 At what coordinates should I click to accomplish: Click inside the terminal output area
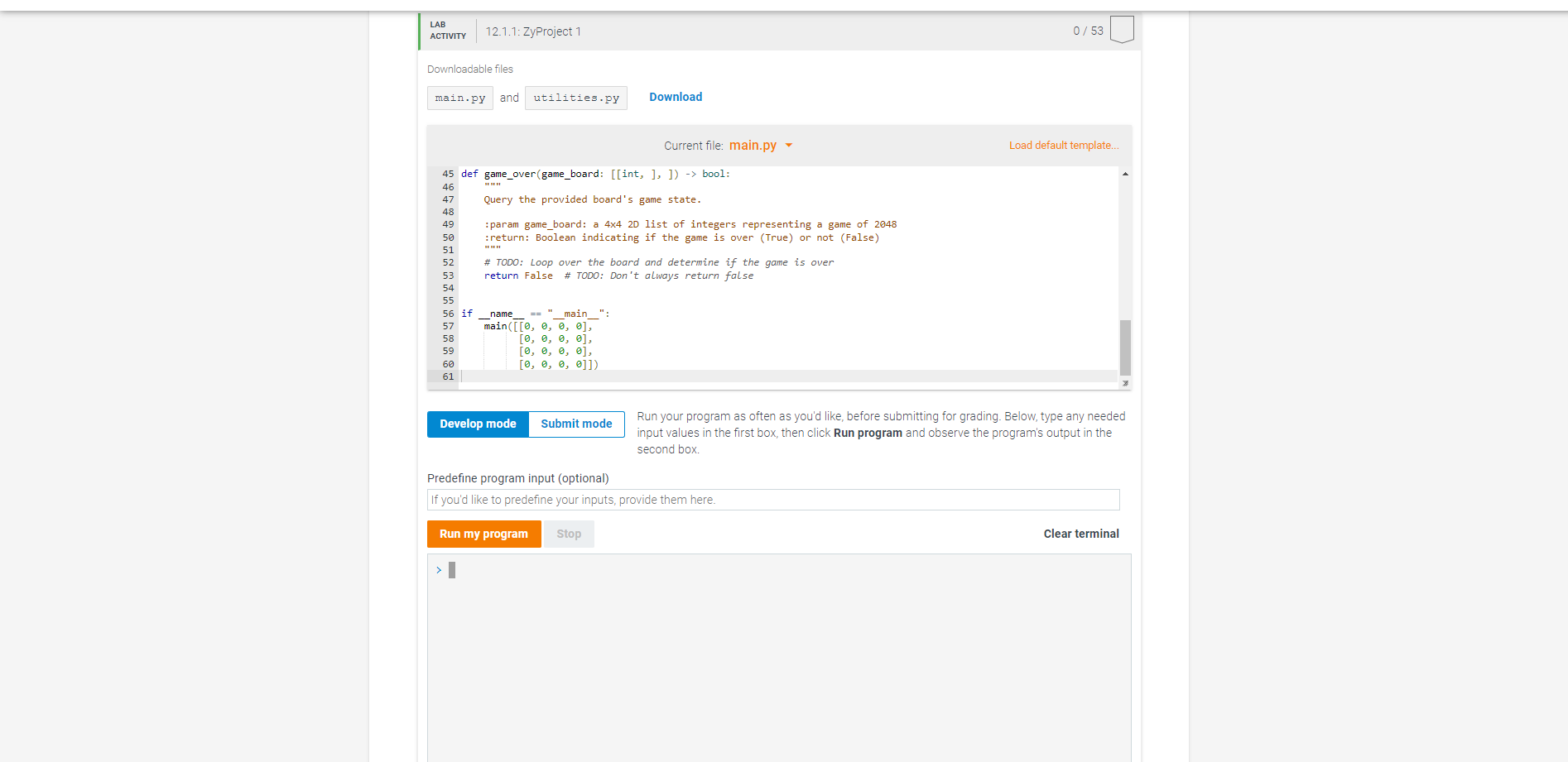tap(779, 658)
